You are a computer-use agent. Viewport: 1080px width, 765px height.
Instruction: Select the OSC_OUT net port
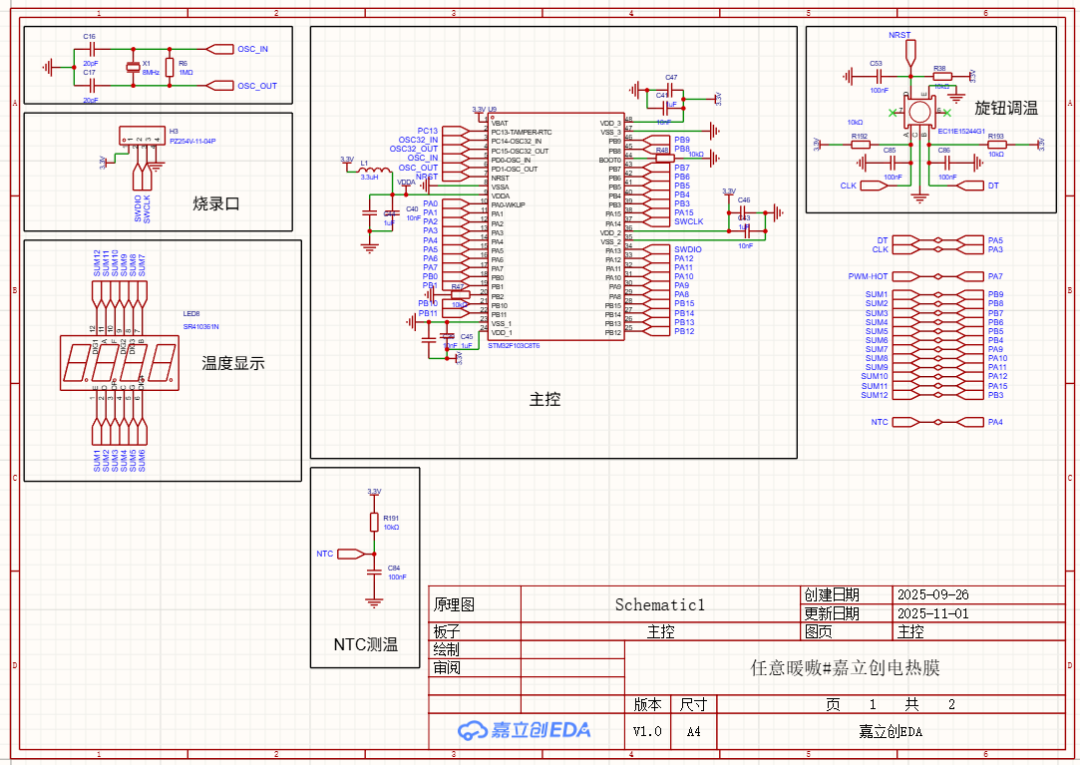point(220,85)
